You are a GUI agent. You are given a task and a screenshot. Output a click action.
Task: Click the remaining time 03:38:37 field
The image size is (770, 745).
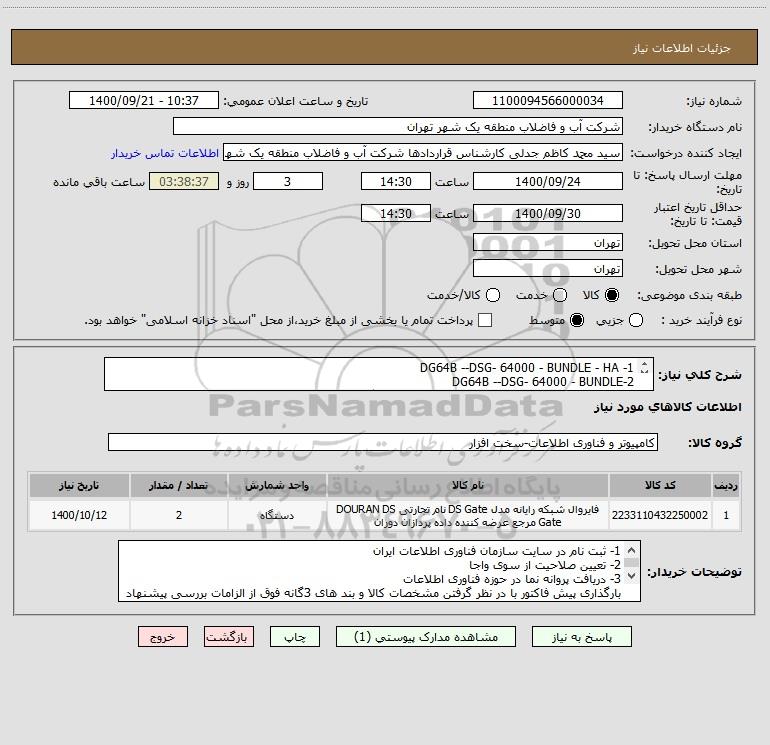pos(184,181)
